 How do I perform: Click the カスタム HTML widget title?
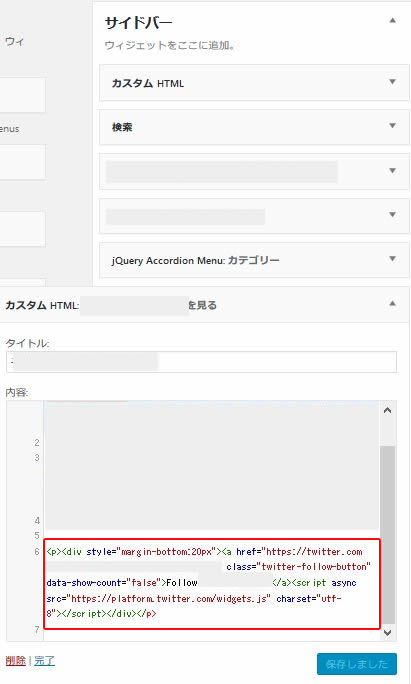pos(148,83)
